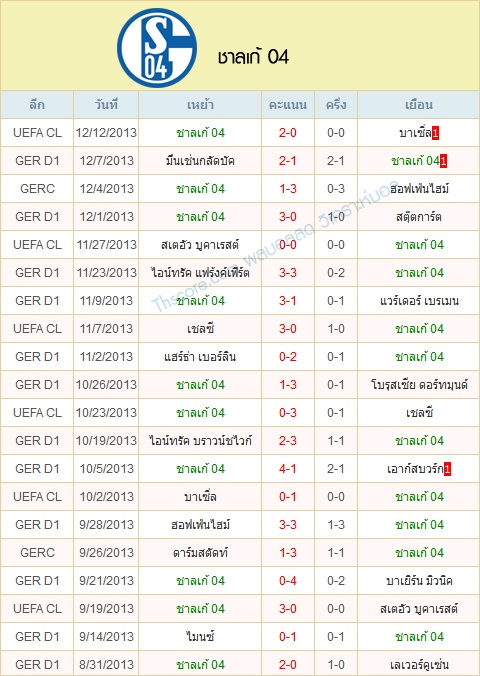Viewport: 480px width, 676px height.
Task: Click the Schalke 04 club logo
Action: pyautogui.click(x=157, y=47)
